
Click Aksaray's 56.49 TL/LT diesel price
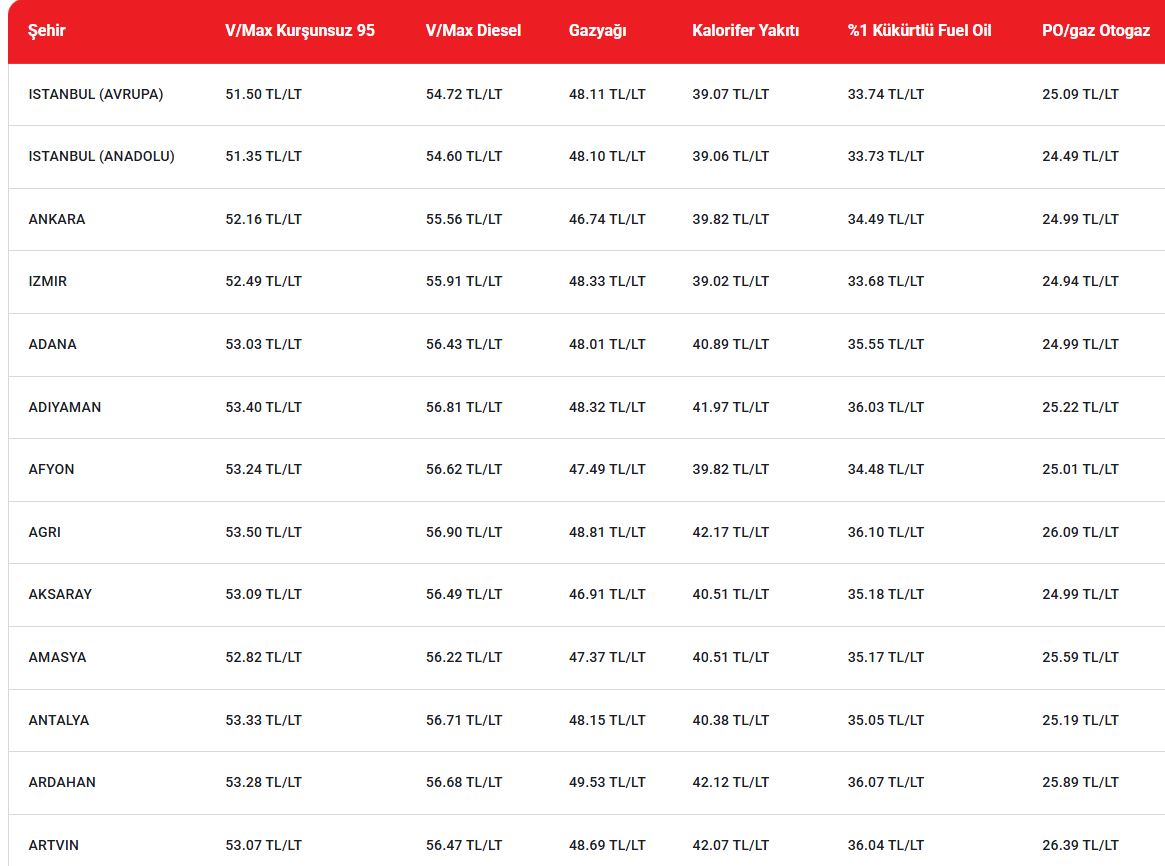tap(464, 594)
